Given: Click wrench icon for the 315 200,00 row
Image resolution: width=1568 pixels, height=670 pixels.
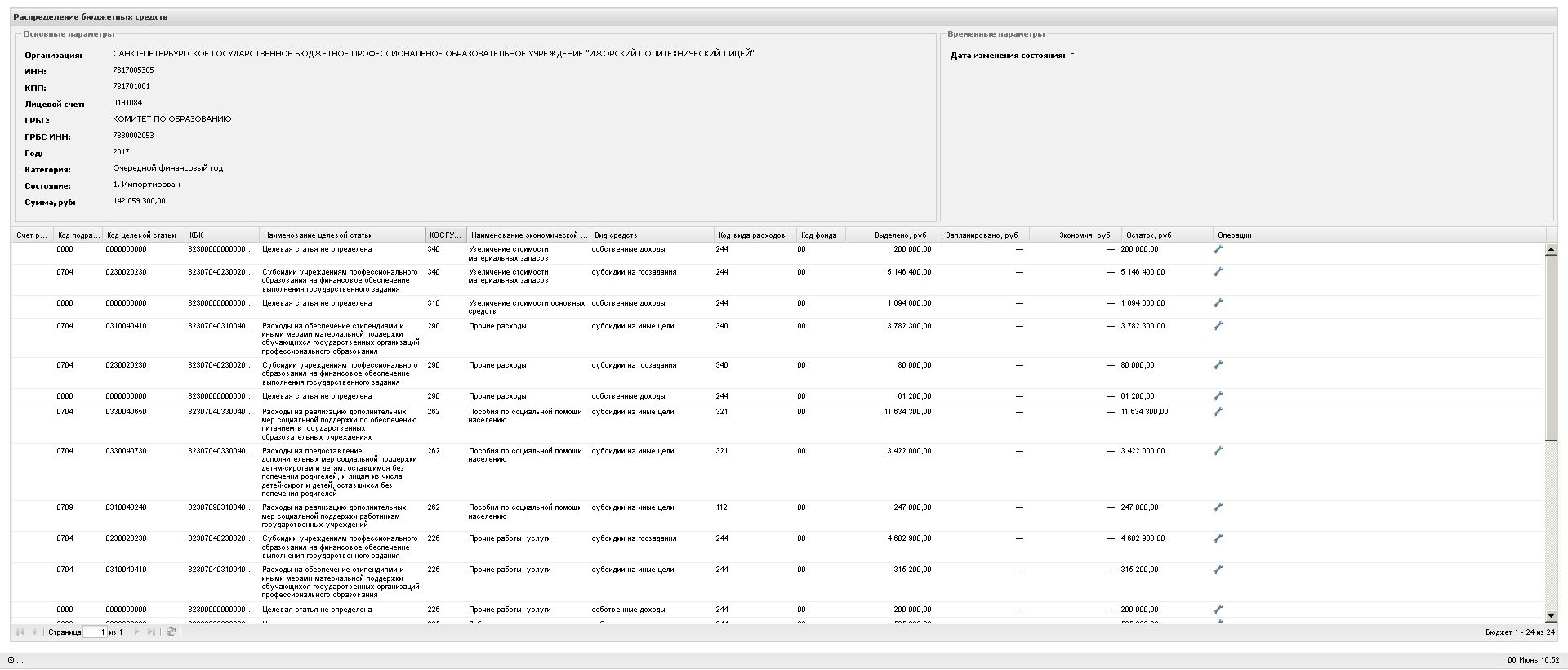Looking at the screenshot, I should coord(1218,569).
